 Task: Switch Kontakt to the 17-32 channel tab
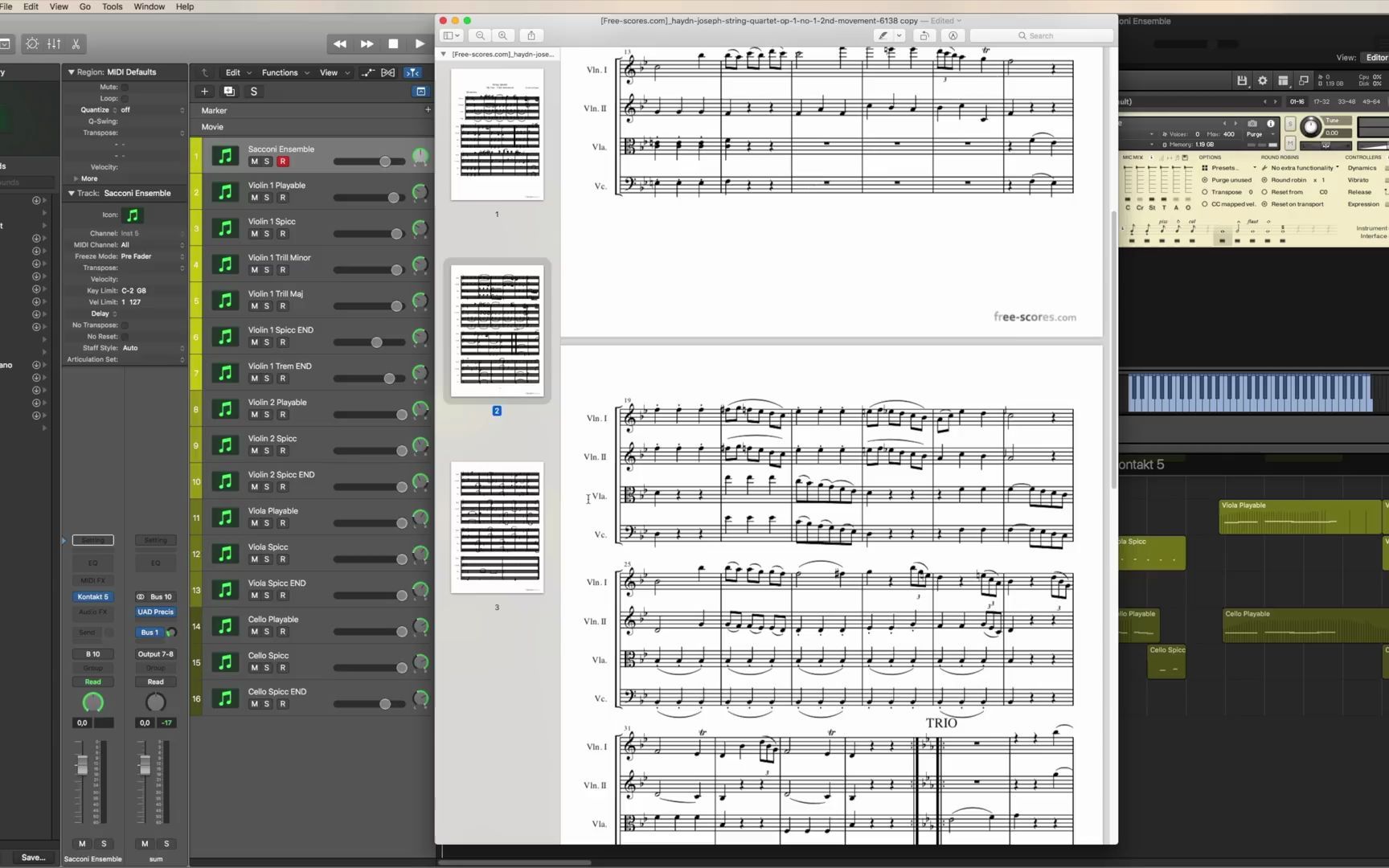[1321, 102]
